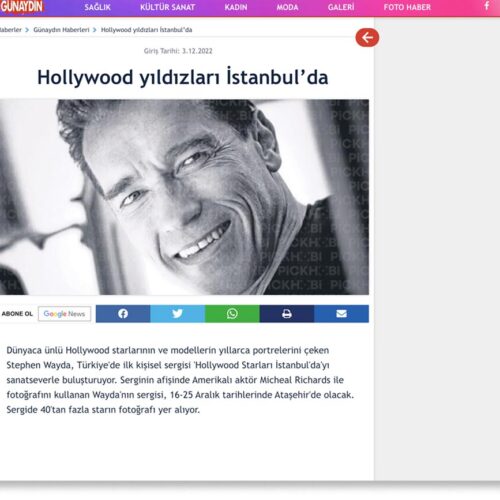Follow the Günaydın Haberleri breadcrumb link
The image size is (500, 500).
point(61,30)
